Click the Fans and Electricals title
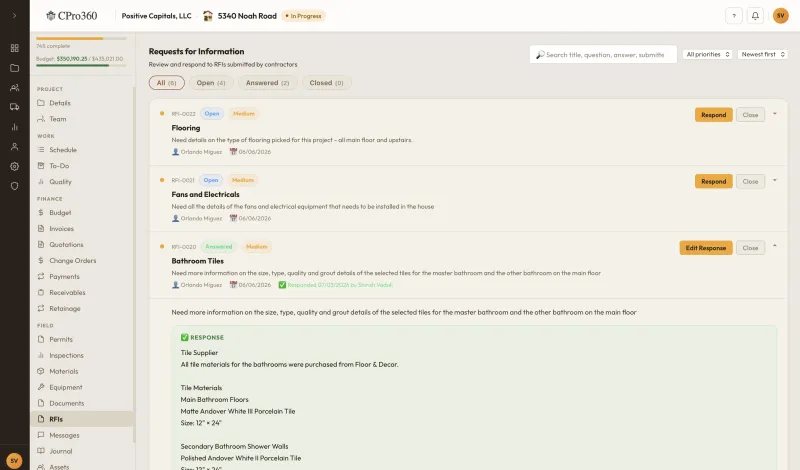This screenshot has height=470, width=800. (205, 194)
